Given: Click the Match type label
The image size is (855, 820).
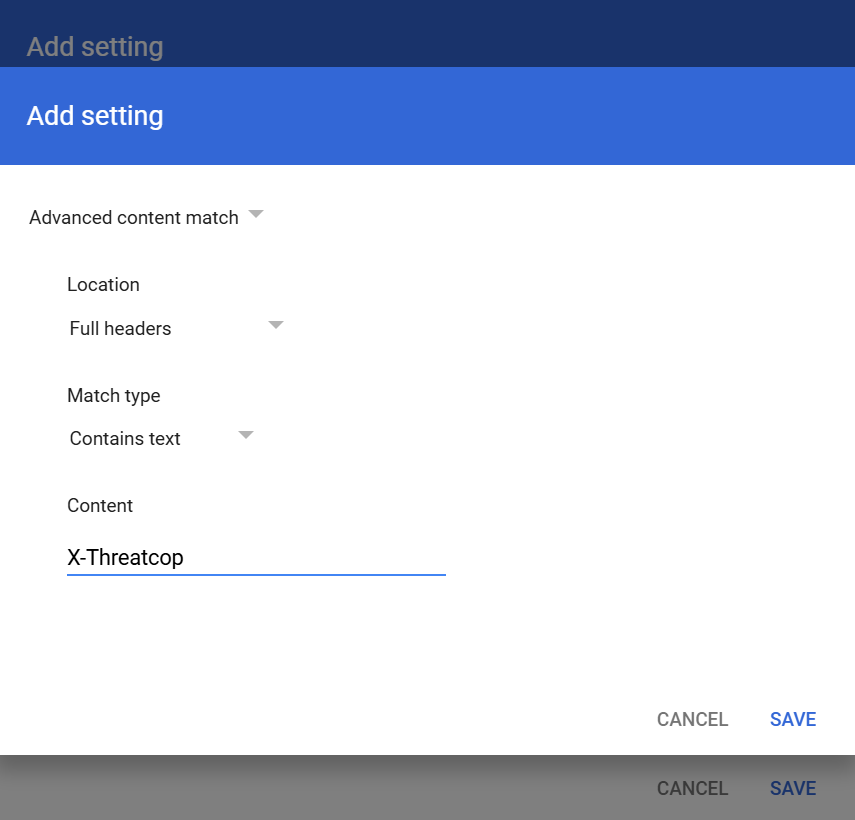Looking at the screenshot, I should tap(113, 396).
